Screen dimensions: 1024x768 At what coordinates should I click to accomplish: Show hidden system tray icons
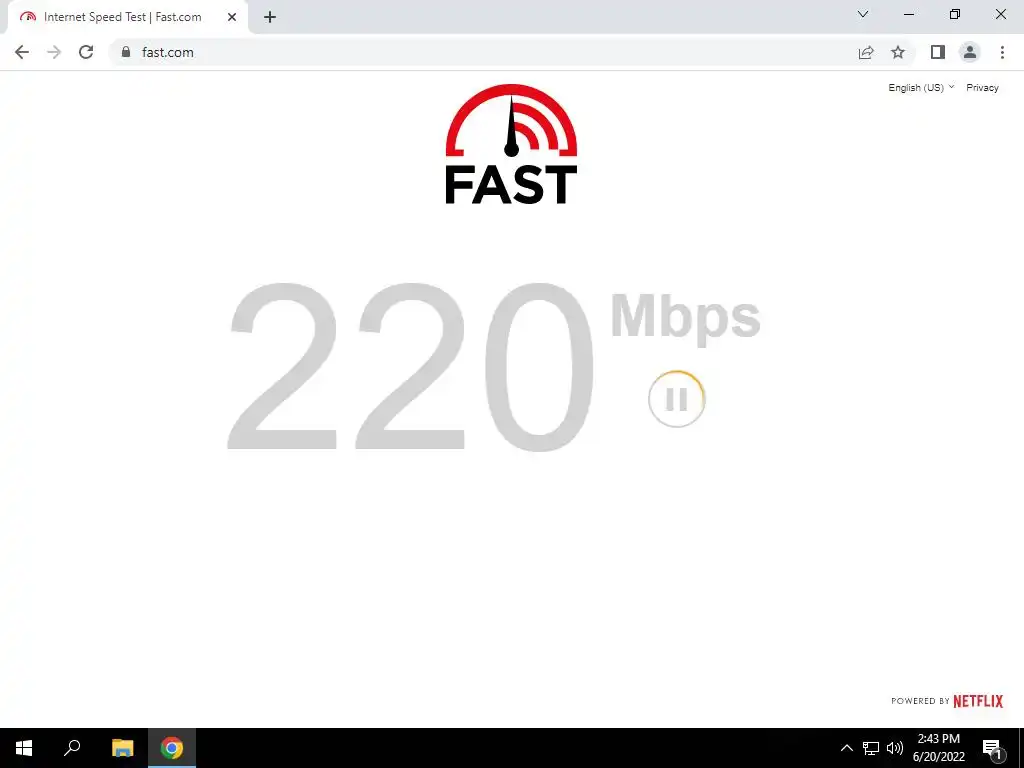846,748
